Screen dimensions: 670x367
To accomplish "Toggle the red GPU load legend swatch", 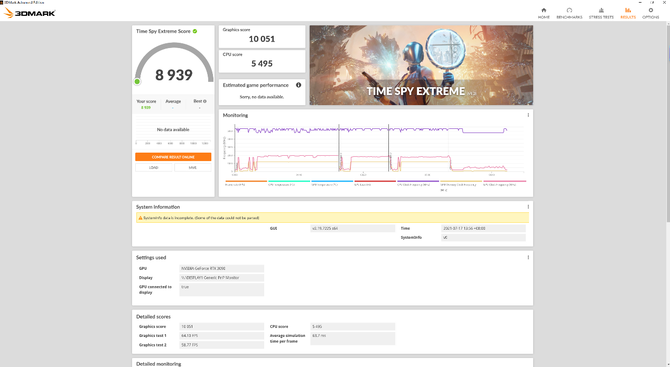I will click(x=375, y=181).
